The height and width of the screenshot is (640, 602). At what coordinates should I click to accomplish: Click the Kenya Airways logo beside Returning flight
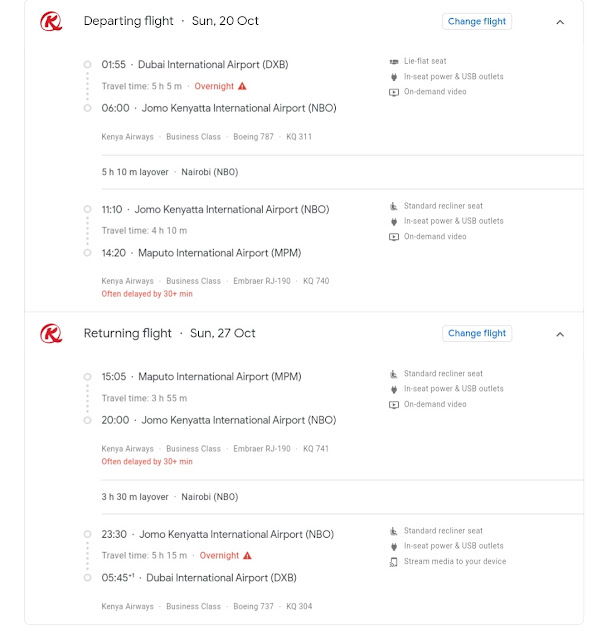[51, 333]
